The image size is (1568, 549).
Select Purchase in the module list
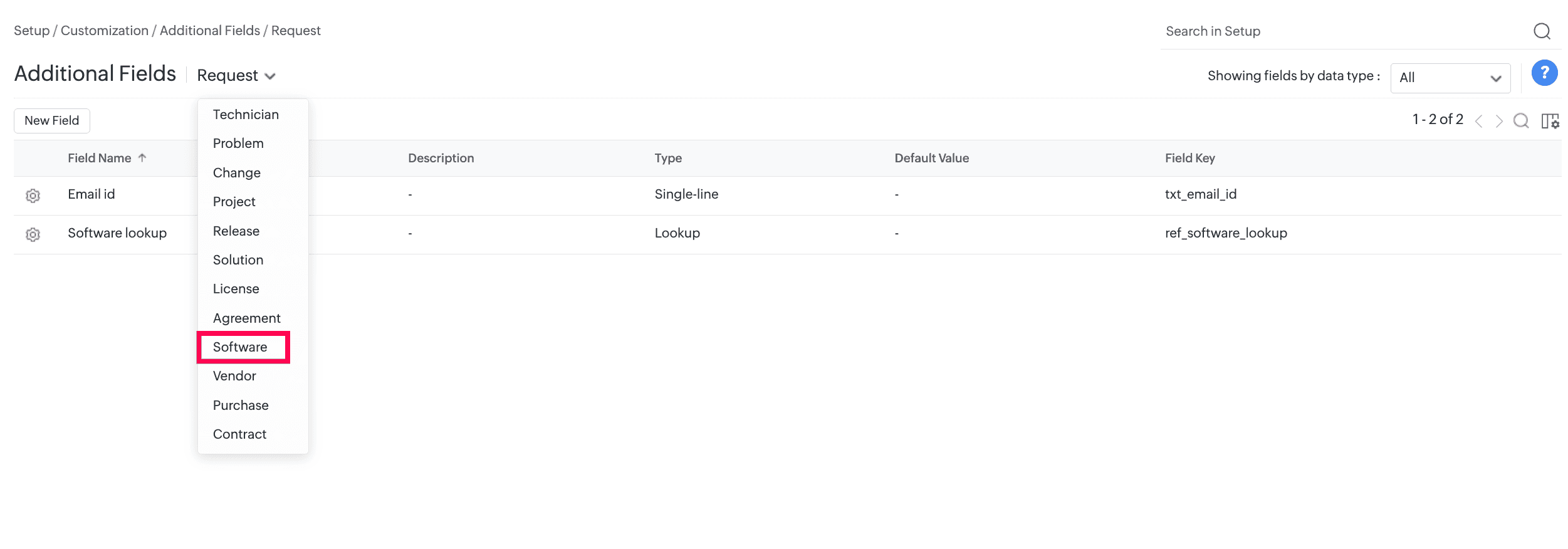[x=241, y=405]
